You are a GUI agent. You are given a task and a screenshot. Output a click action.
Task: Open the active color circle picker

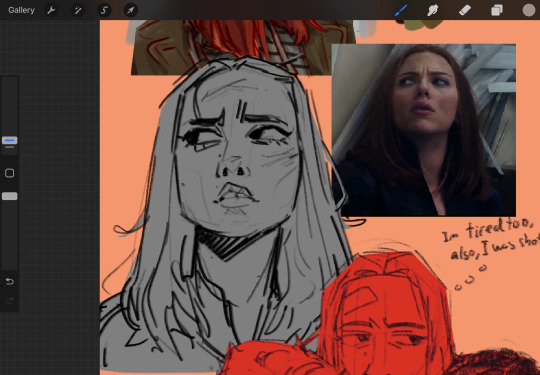(529, 10)
